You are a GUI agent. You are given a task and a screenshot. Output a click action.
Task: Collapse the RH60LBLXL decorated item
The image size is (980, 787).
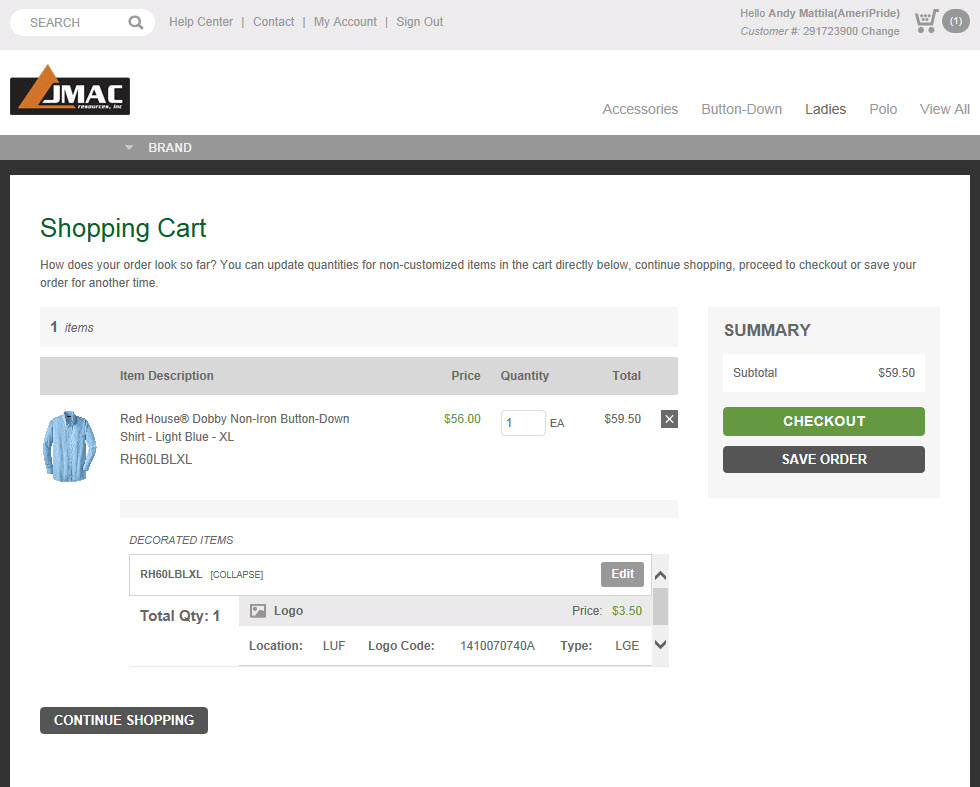(237, 575)
